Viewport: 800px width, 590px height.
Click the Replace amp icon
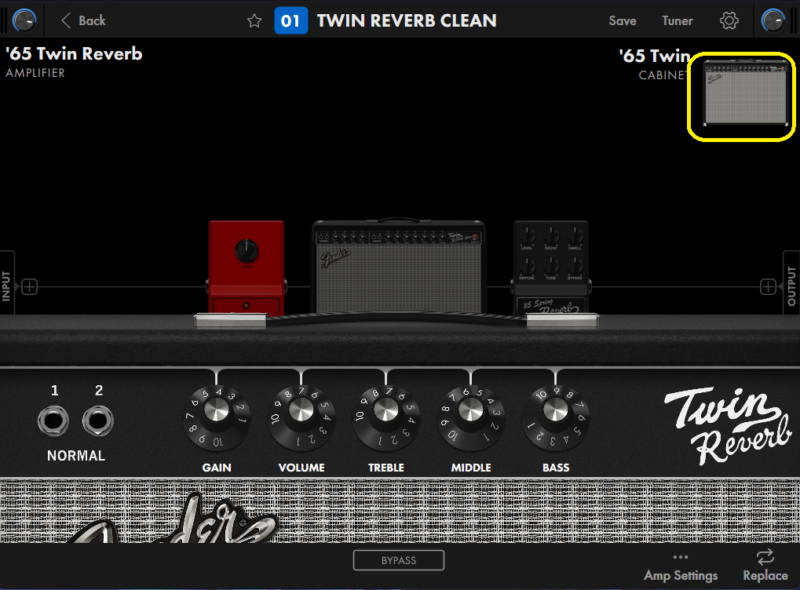[x=765, y=565]
